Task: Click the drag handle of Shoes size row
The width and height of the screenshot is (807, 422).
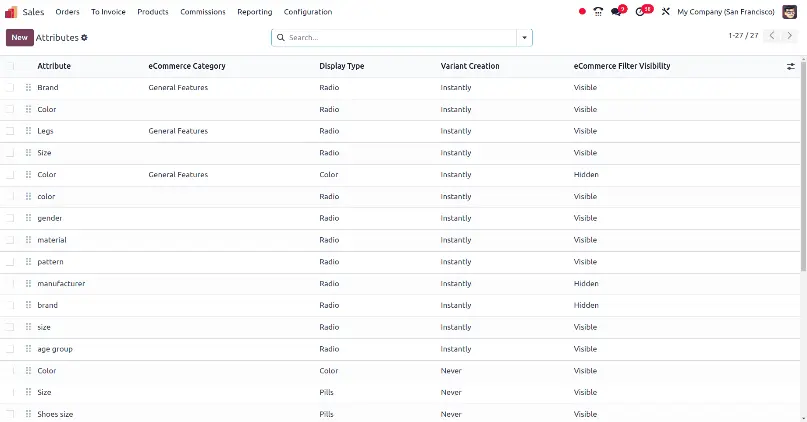Action: [28, 414]
